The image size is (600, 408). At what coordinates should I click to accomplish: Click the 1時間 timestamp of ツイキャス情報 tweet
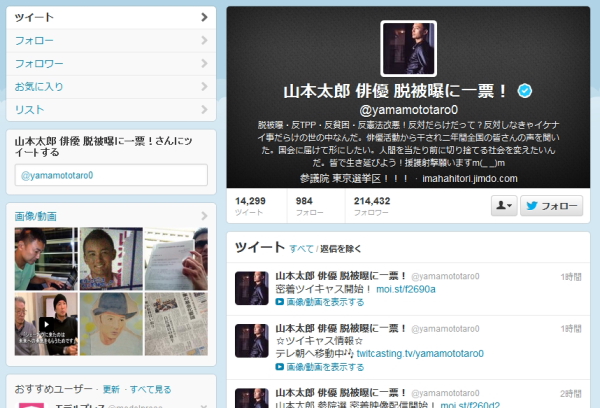pyautogui.click(x=571, y=329)
